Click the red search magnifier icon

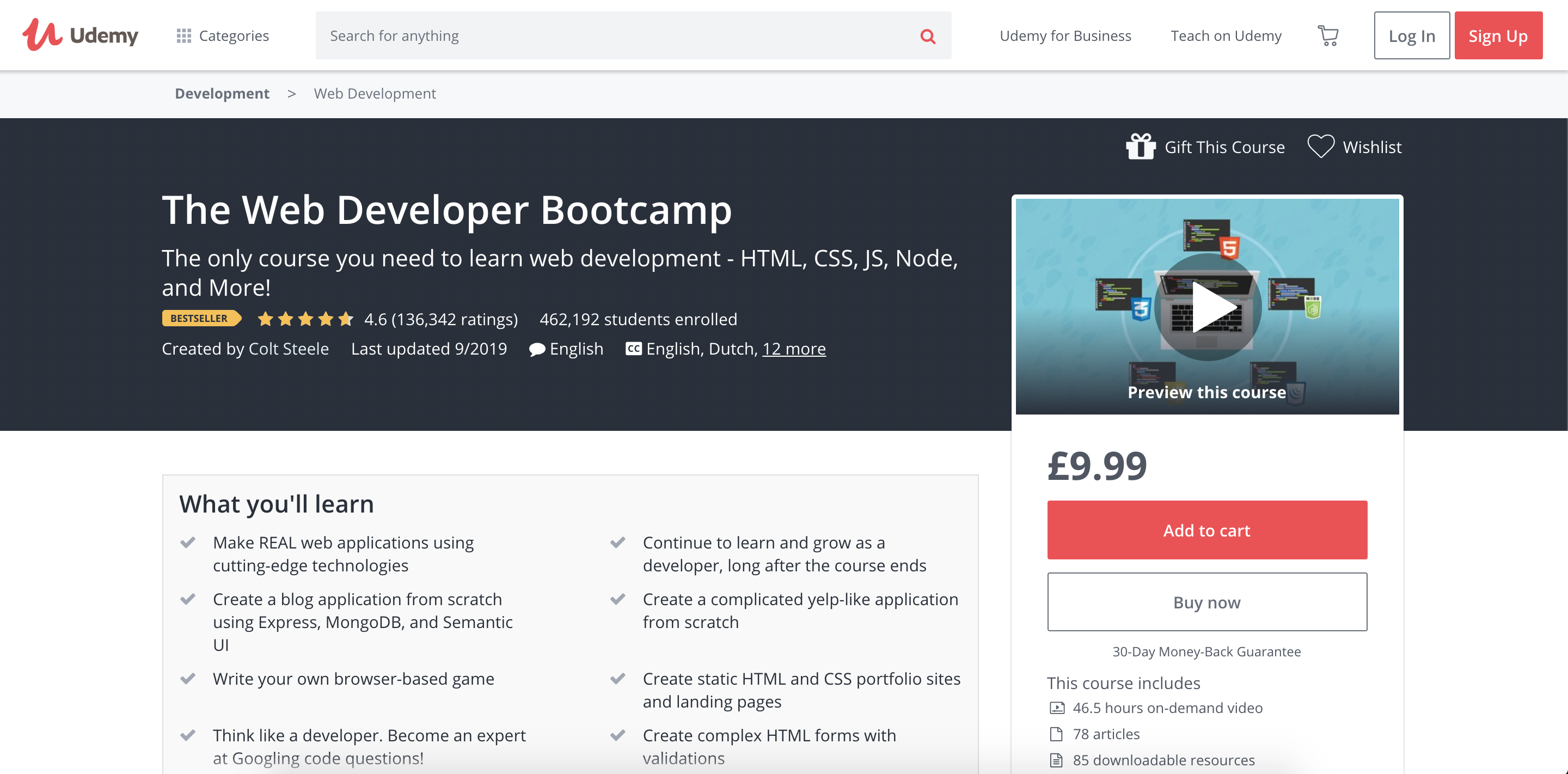[x=927, y=36]
